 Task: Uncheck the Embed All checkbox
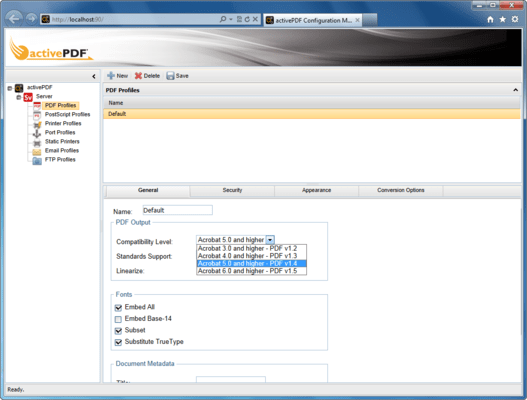118,308
